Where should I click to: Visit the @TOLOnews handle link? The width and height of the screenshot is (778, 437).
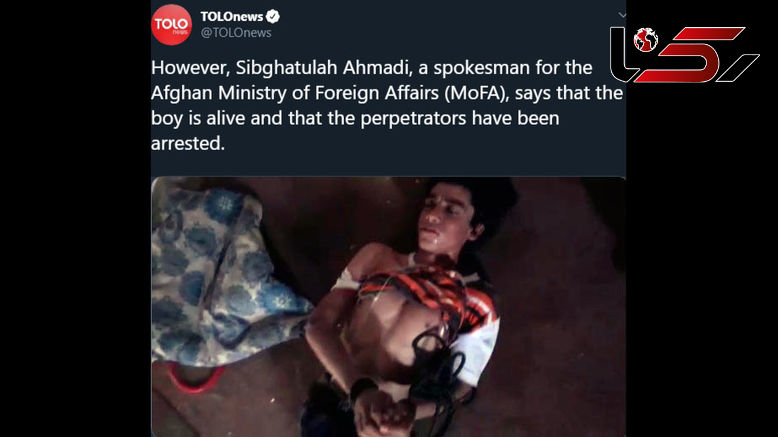coord(236,33)
